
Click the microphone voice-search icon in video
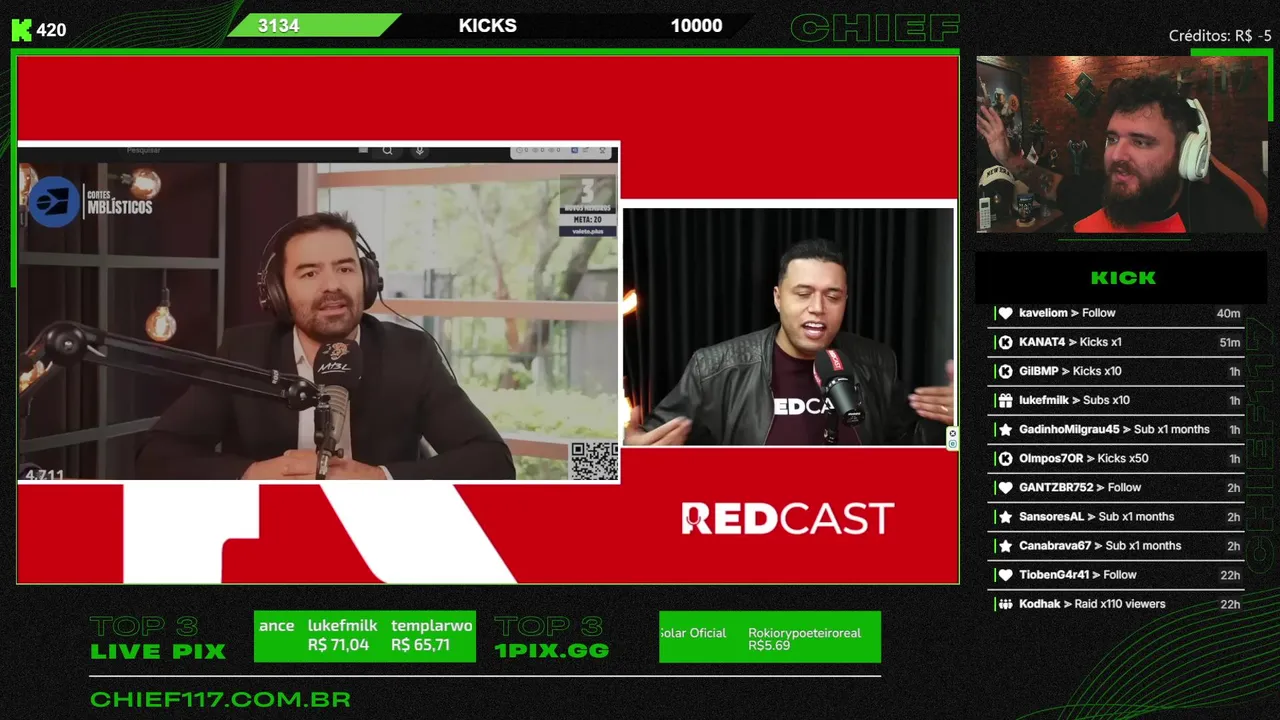click(419, 151)
